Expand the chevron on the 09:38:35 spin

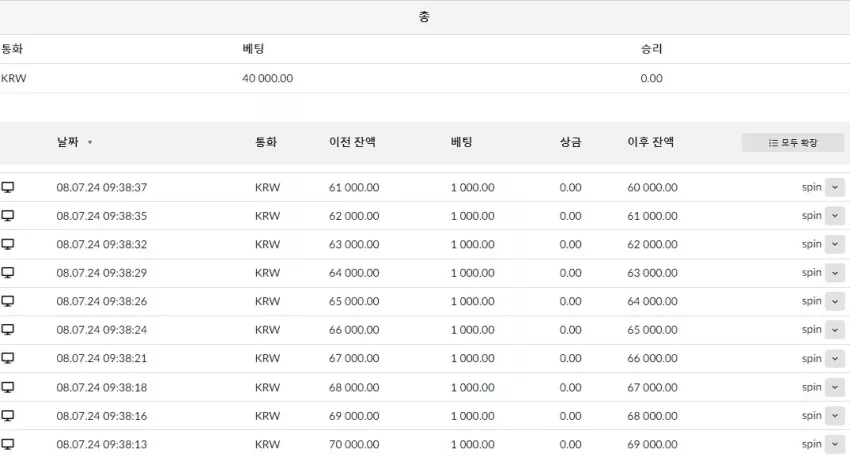click(x=835, y=216)
